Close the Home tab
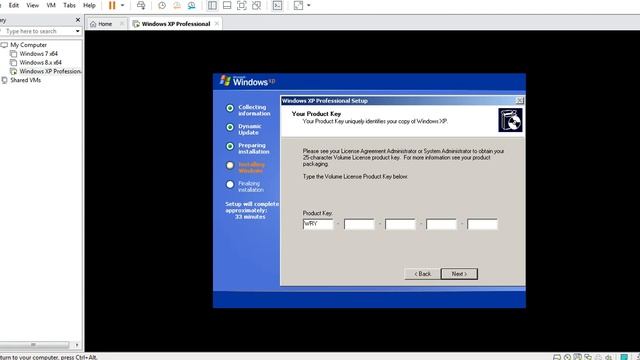 click(x=122, y=24)
